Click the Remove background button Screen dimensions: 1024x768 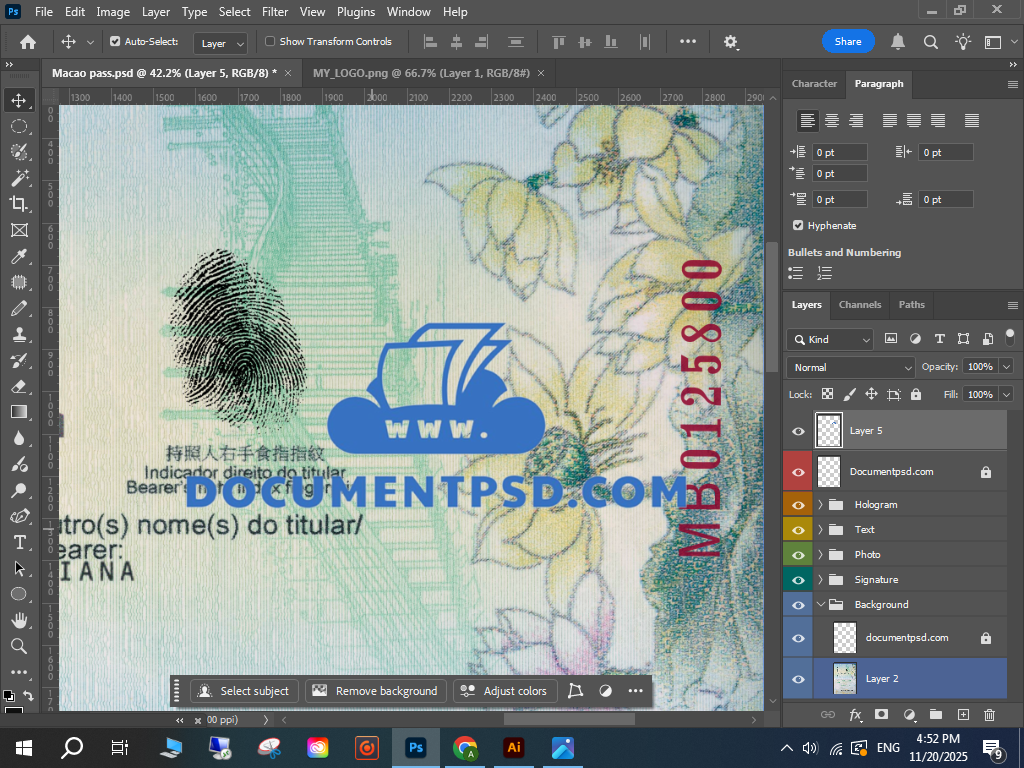click(376, 691)
